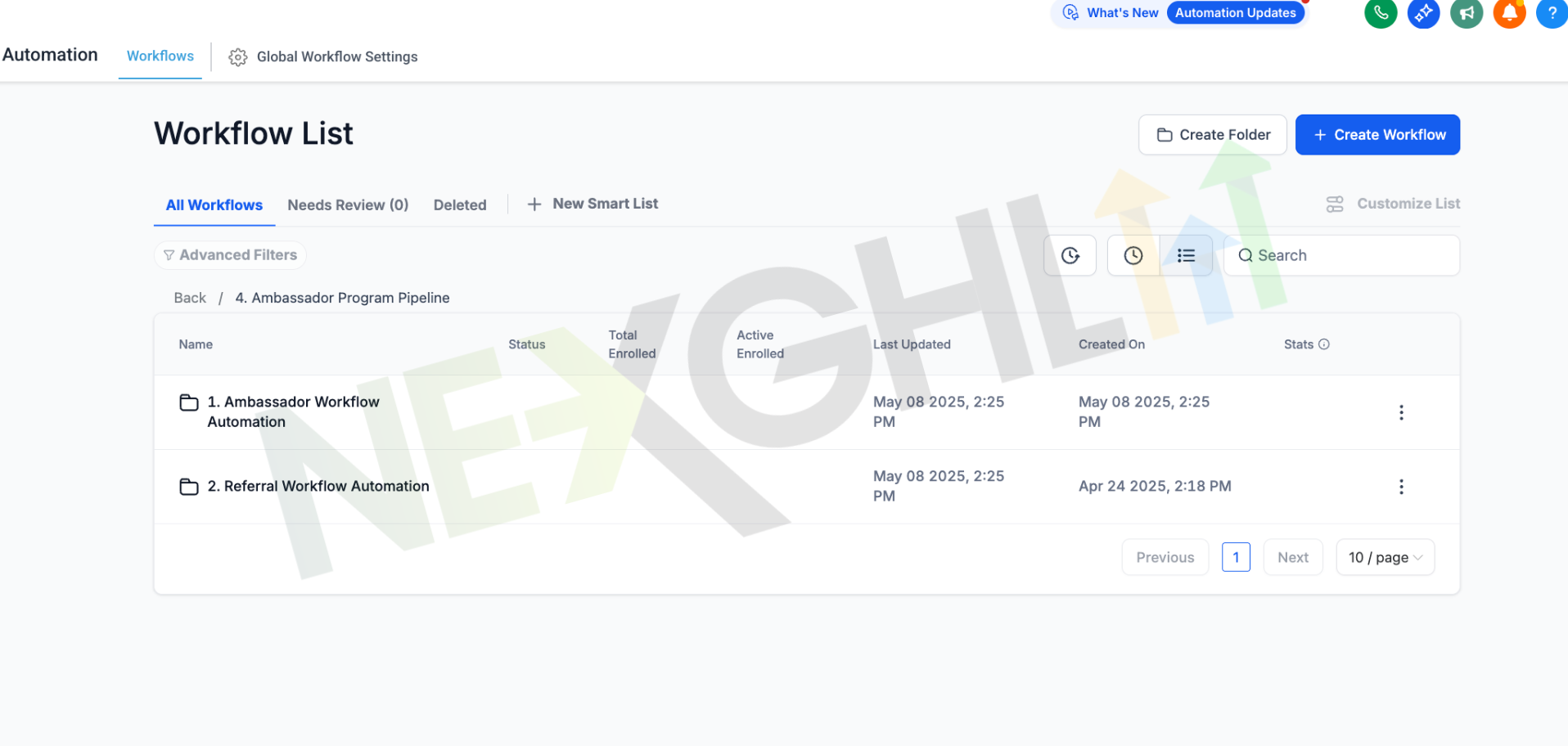Click the blue help question mark icon
The image size is (1568, 746).
click(x=1551, y=13)
